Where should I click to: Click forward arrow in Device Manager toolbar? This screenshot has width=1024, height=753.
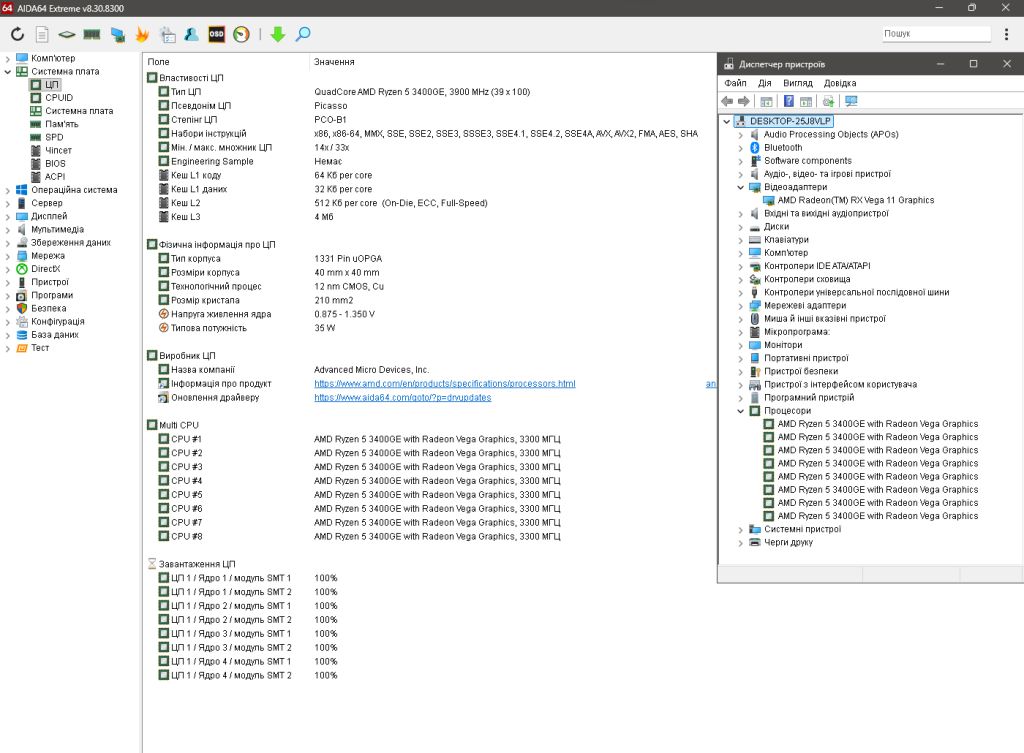743,101
